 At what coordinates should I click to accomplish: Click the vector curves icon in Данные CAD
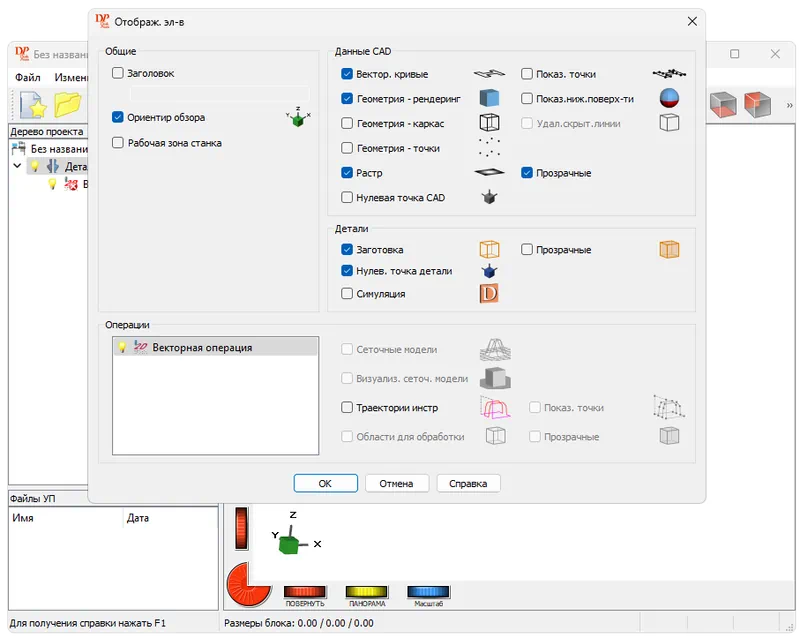tap(489, 74)
